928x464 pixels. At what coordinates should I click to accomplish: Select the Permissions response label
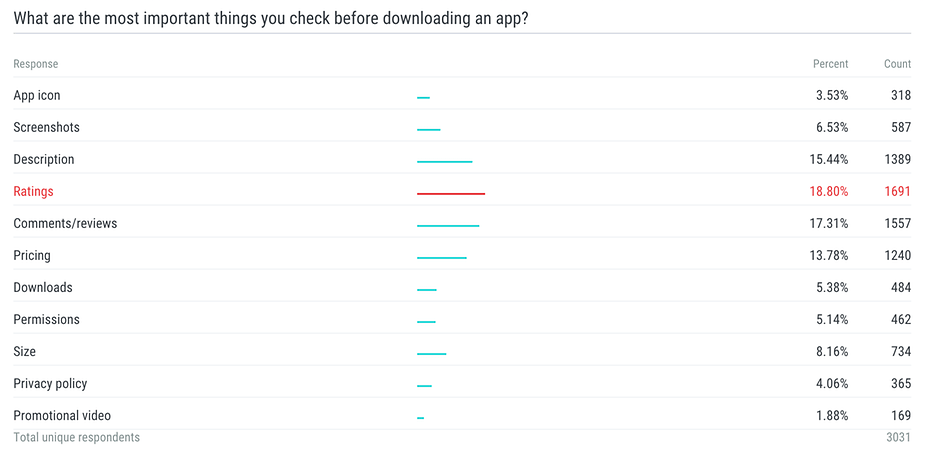coord(46,320)
